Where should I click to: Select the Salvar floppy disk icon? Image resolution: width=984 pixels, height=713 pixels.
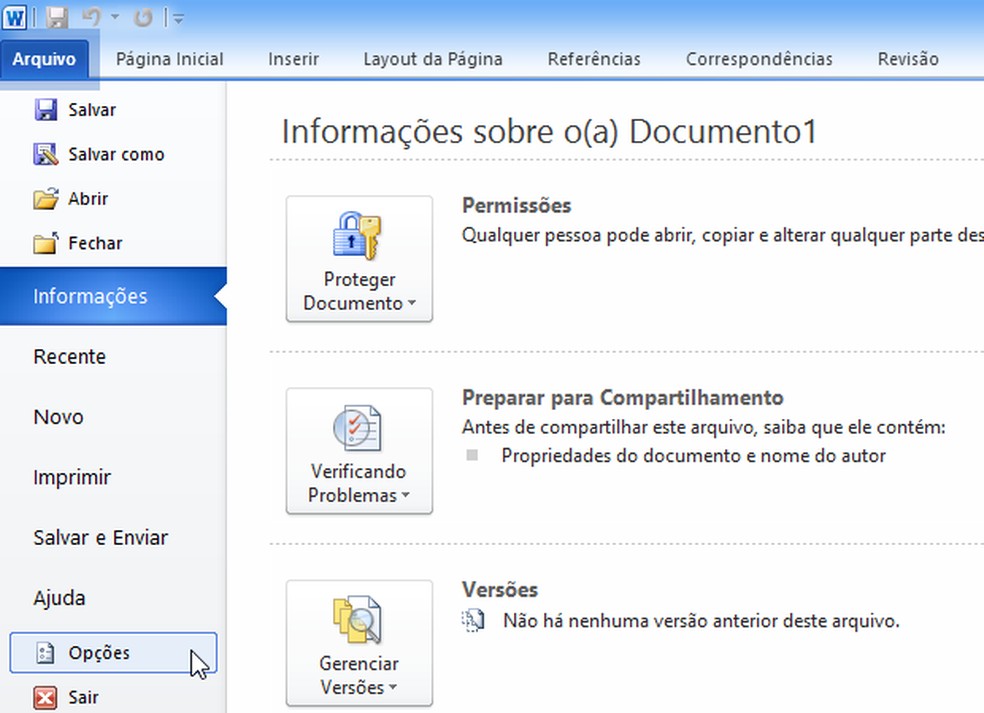point(48,109)
